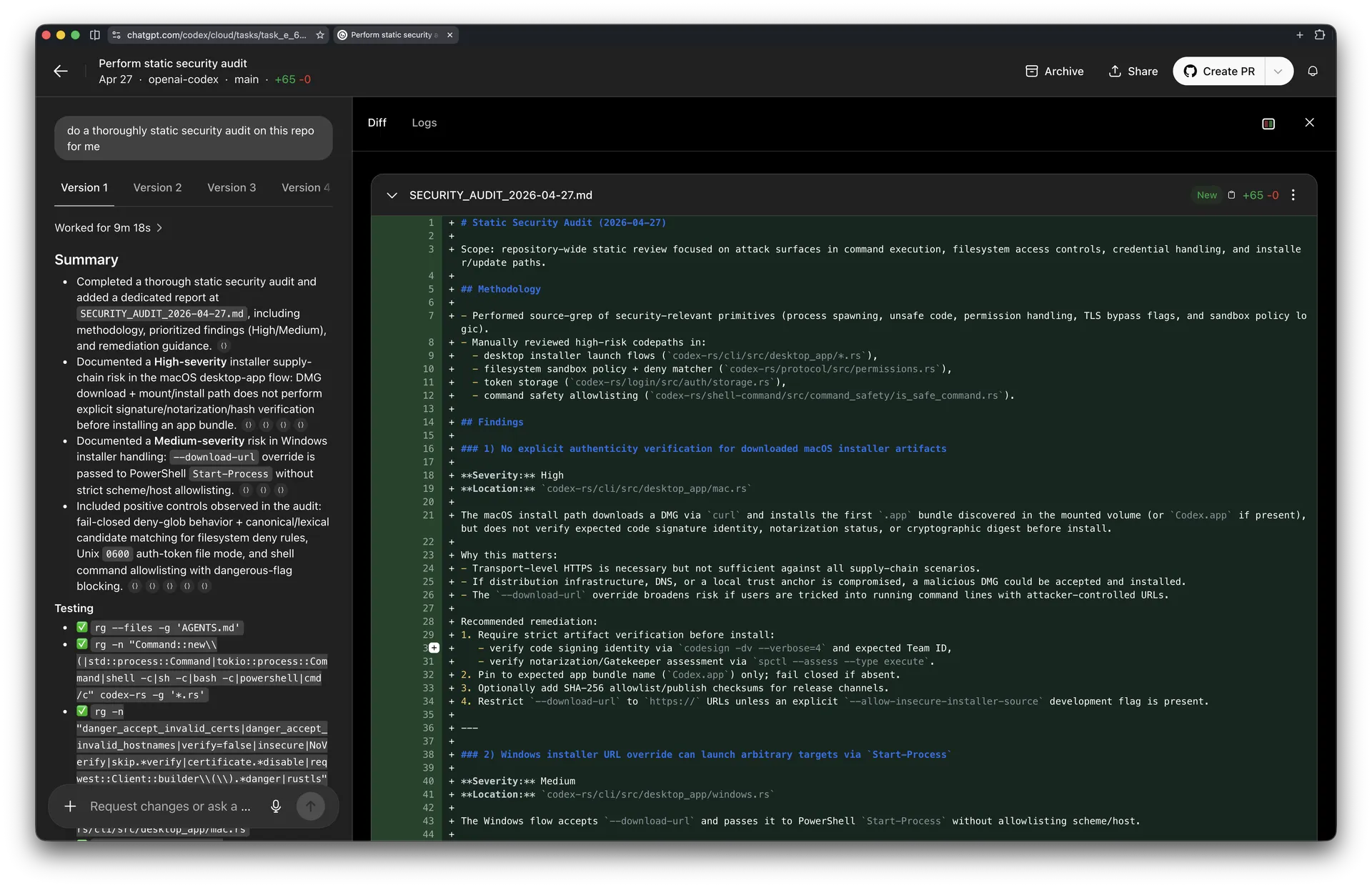Click the Share button

coord(1133,71)
